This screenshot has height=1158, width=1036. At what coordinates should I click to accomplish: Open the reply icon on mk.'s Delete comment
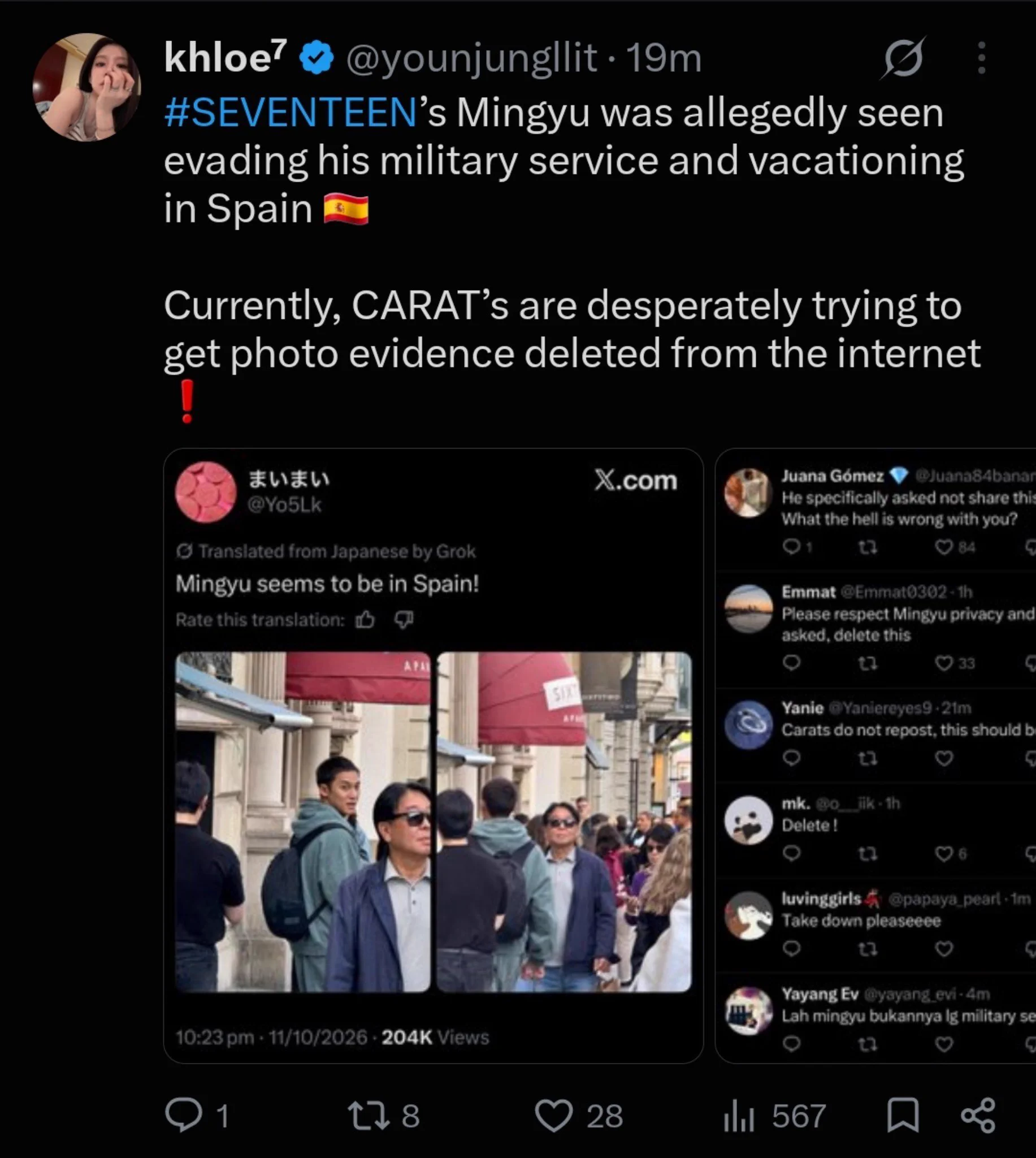792,853
